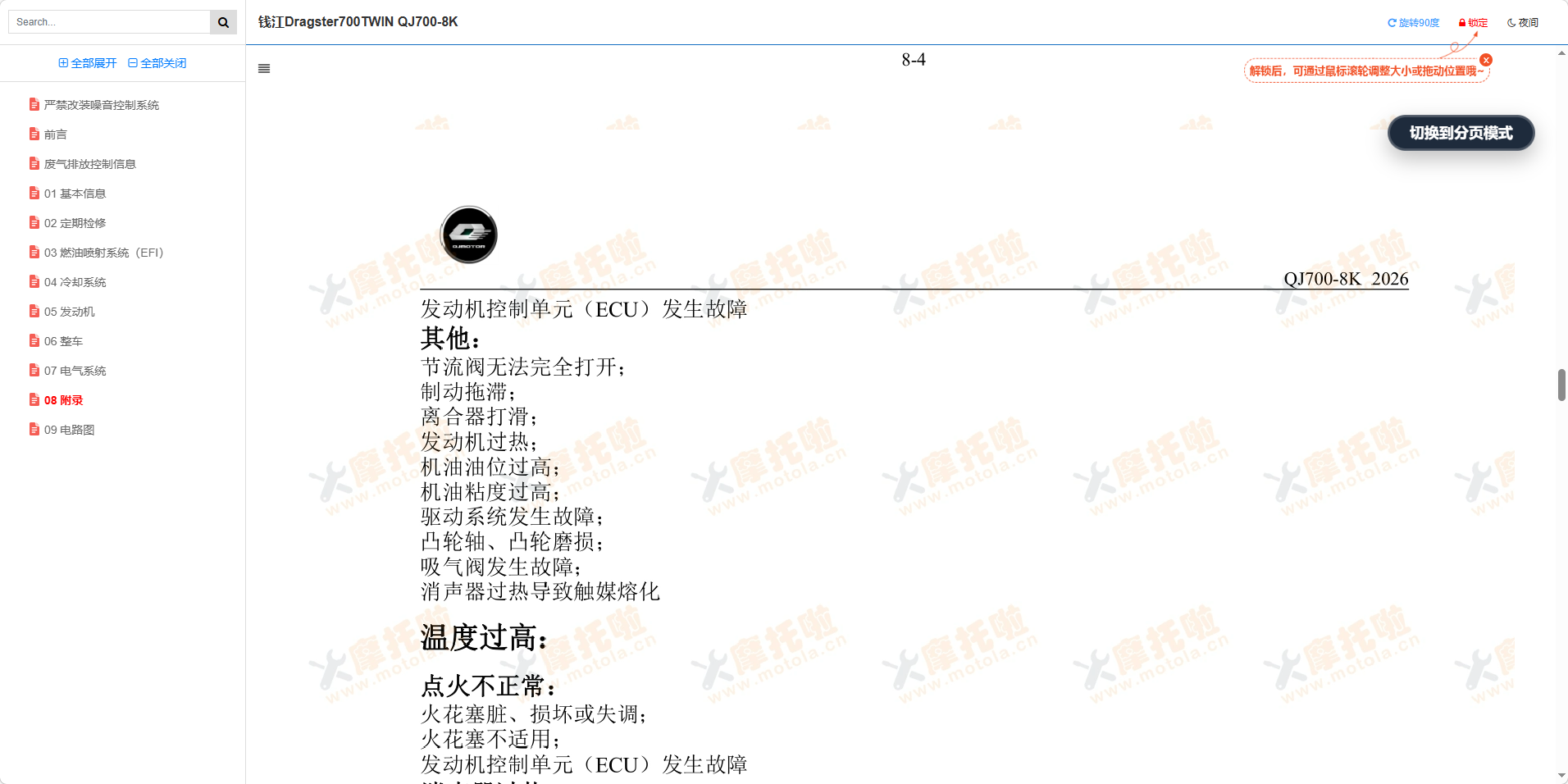Image resolution: width=1568 pixels, height=784 pixels.
Task: Click the document icon beside 前言
Action: point(34,134)
